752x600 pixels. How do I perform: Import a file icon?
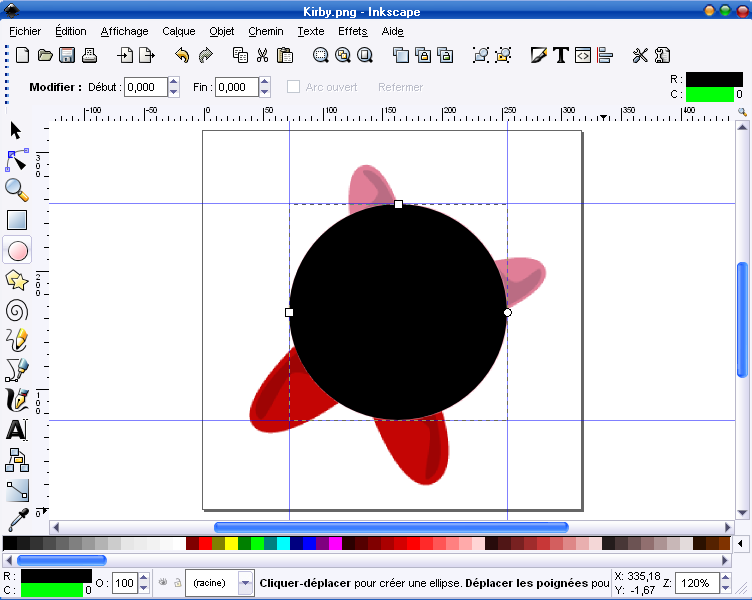pyautogui.click(x=125, y=55)
